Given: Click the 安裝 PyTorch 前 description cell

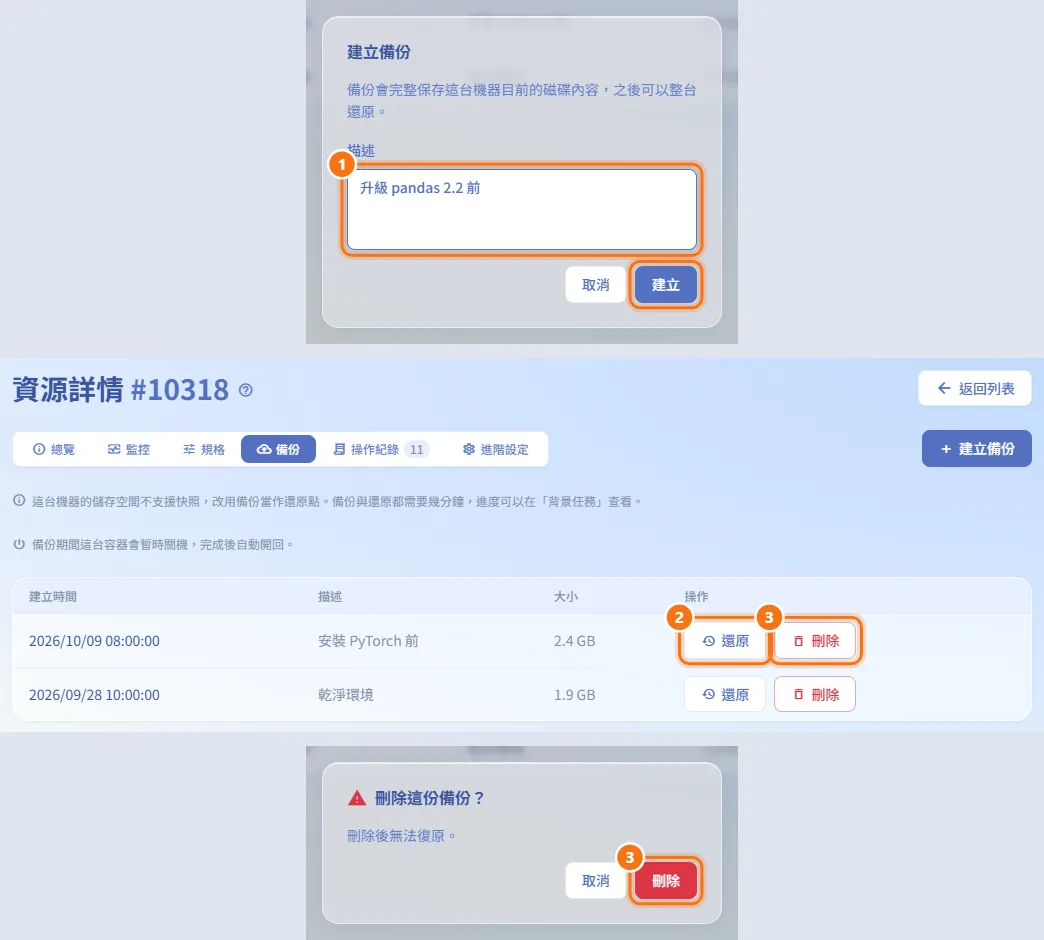Looking at the screenshot, I should (368, 641).
